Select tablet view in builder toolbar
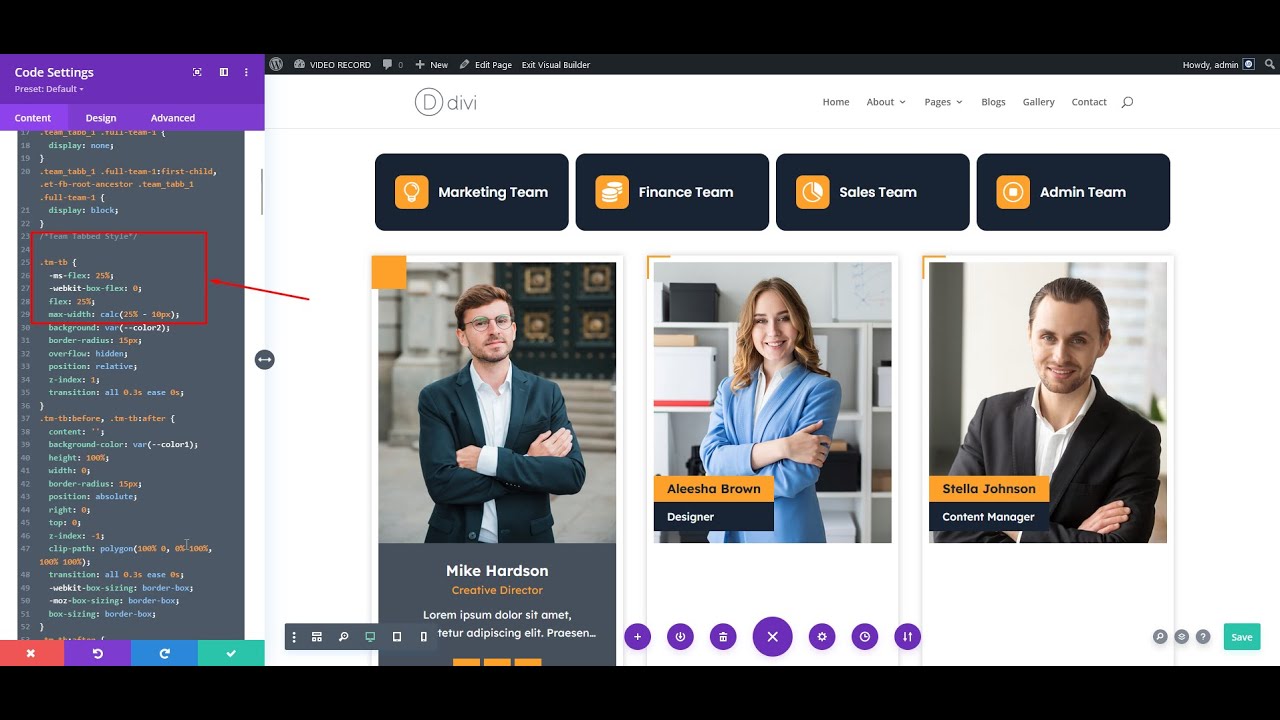 397,637
